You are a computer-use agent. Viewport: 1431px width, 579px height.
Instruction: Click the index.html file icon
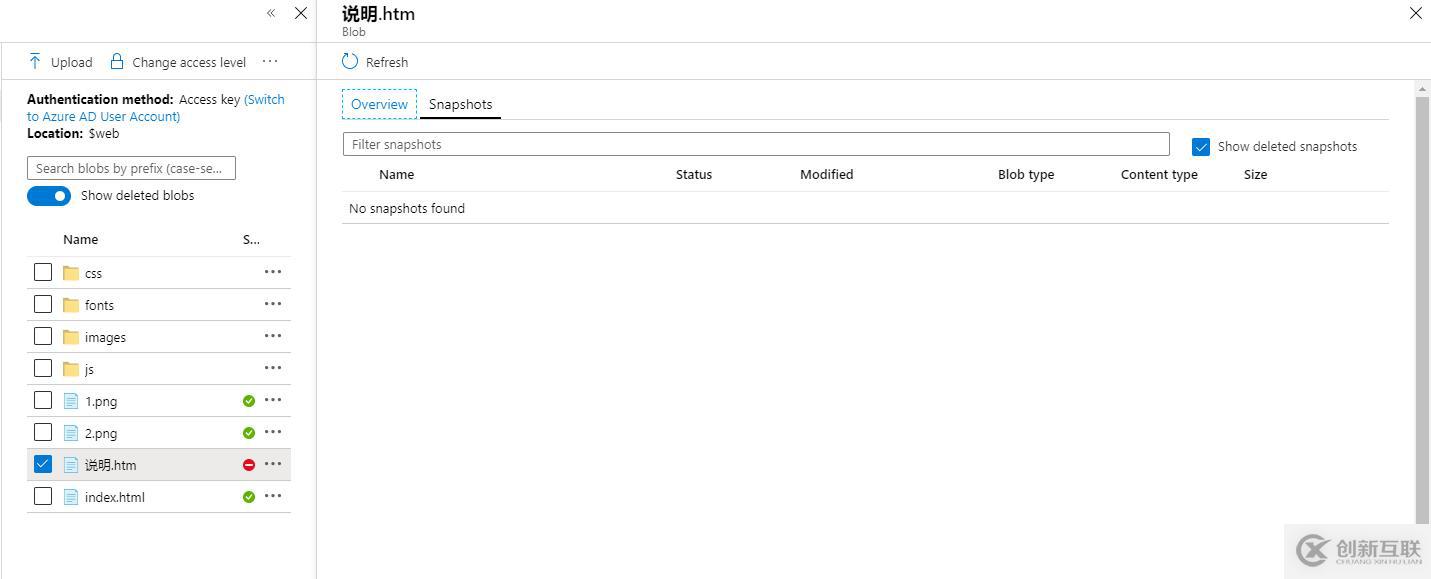[x=71, y=497]
